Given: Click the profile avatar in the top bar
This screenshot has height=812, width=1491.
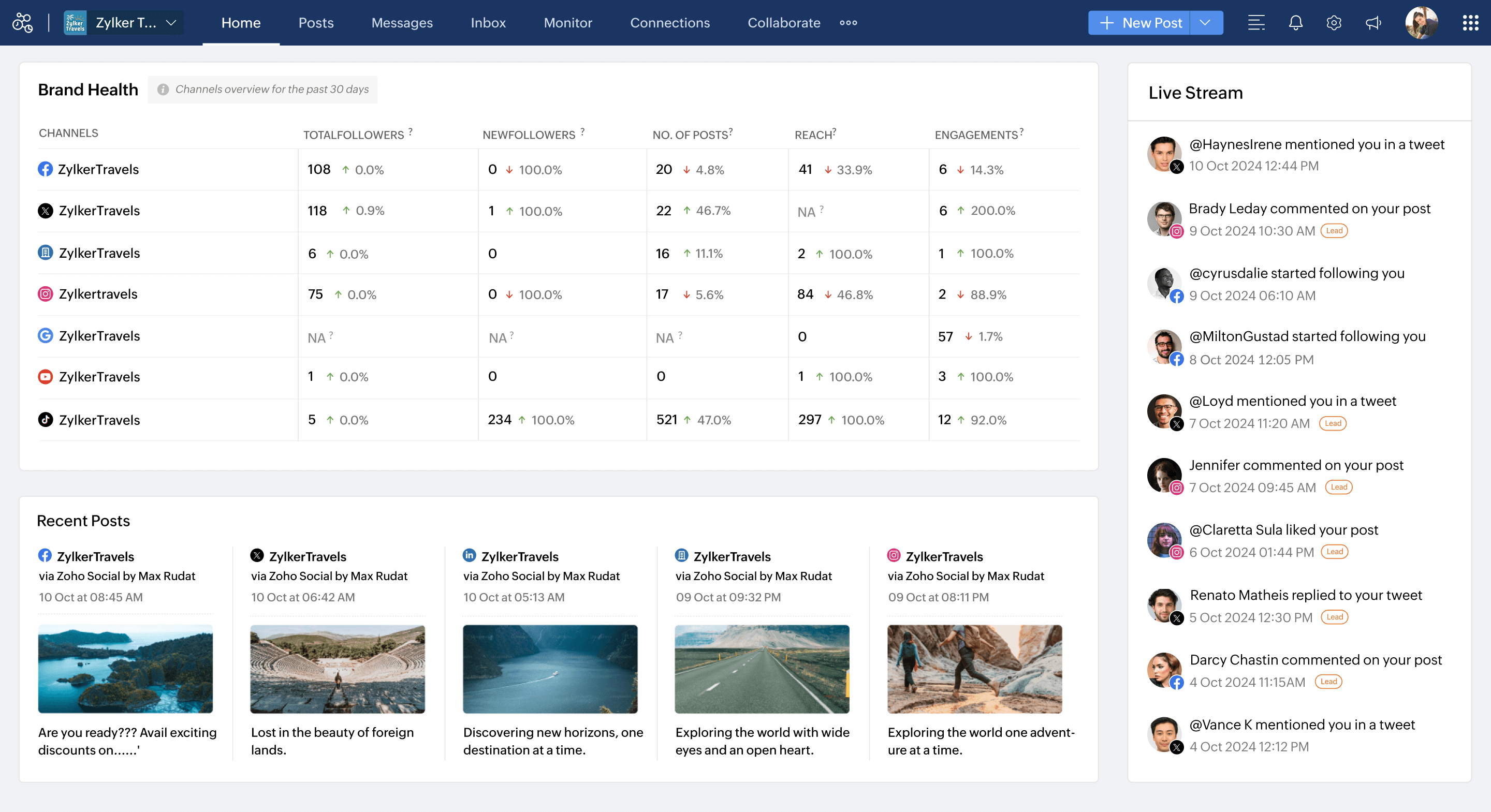Looking at the screenshot, I should (x=1422, y=23).
